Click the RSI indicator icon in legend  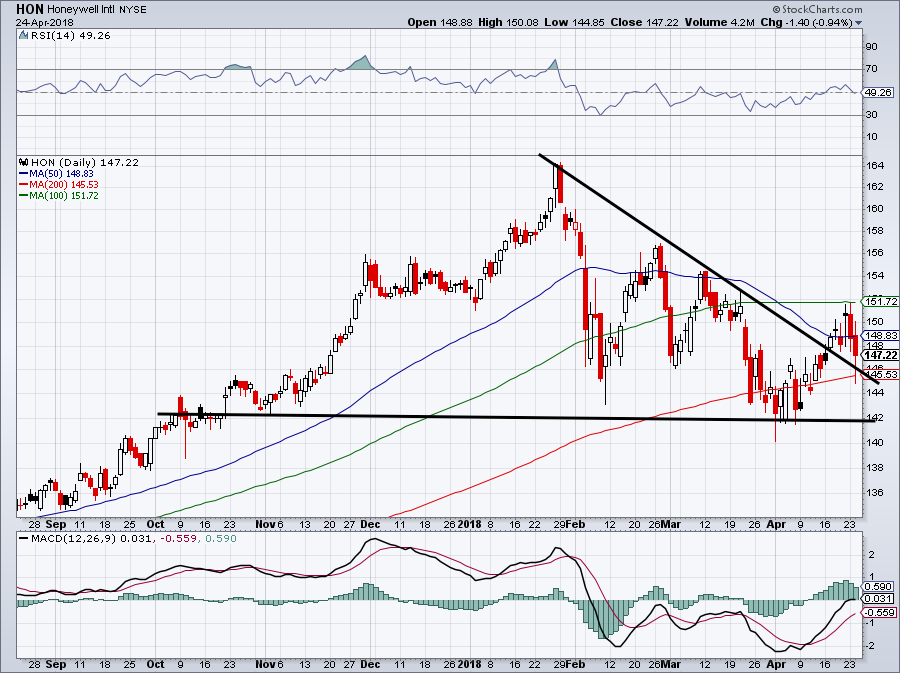(23, 35)
